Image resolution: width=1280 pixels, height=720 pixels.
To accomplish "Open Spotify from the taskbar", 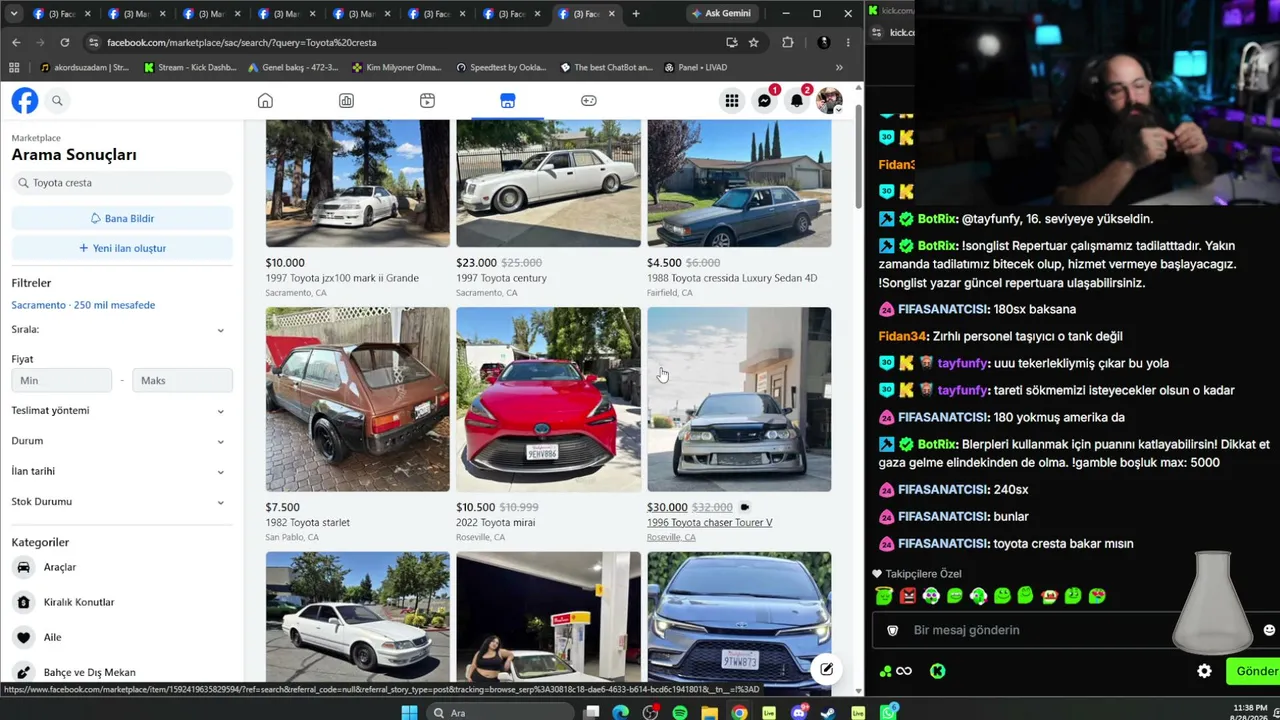I will [680, 712].
